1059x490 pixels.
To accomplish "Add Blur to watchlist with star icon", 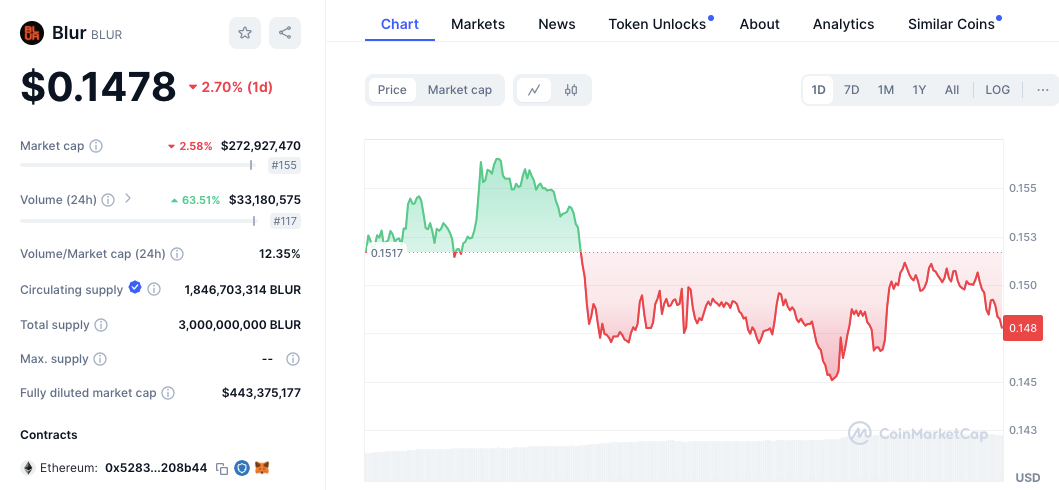I will 244,33.
